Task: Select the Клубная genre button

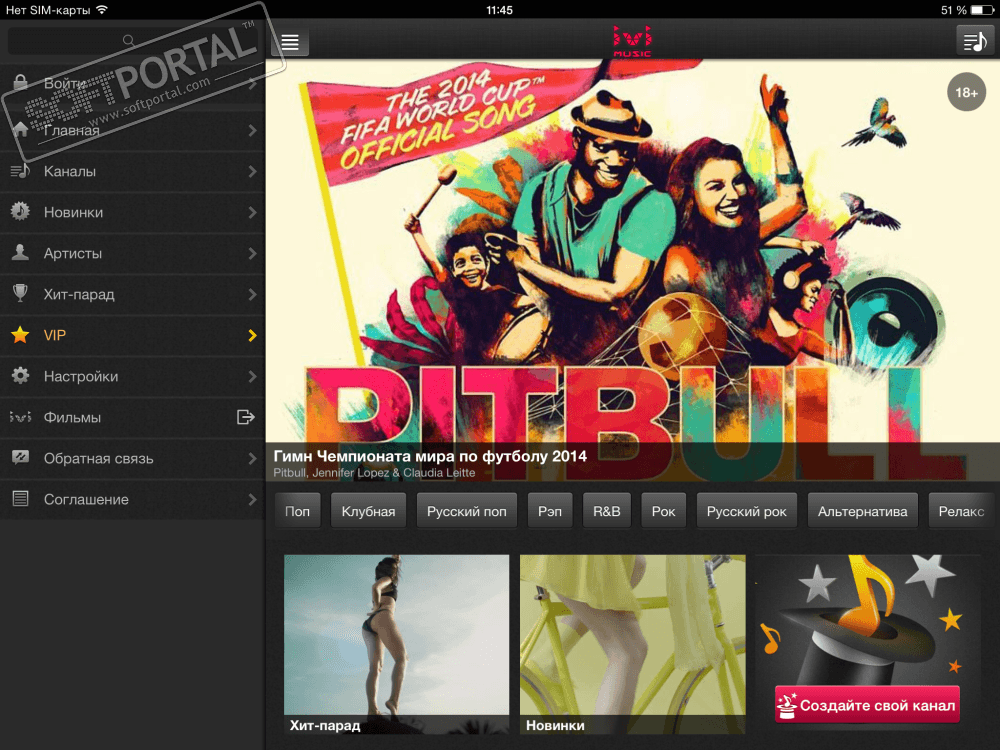Action: (x=368, y=511)
